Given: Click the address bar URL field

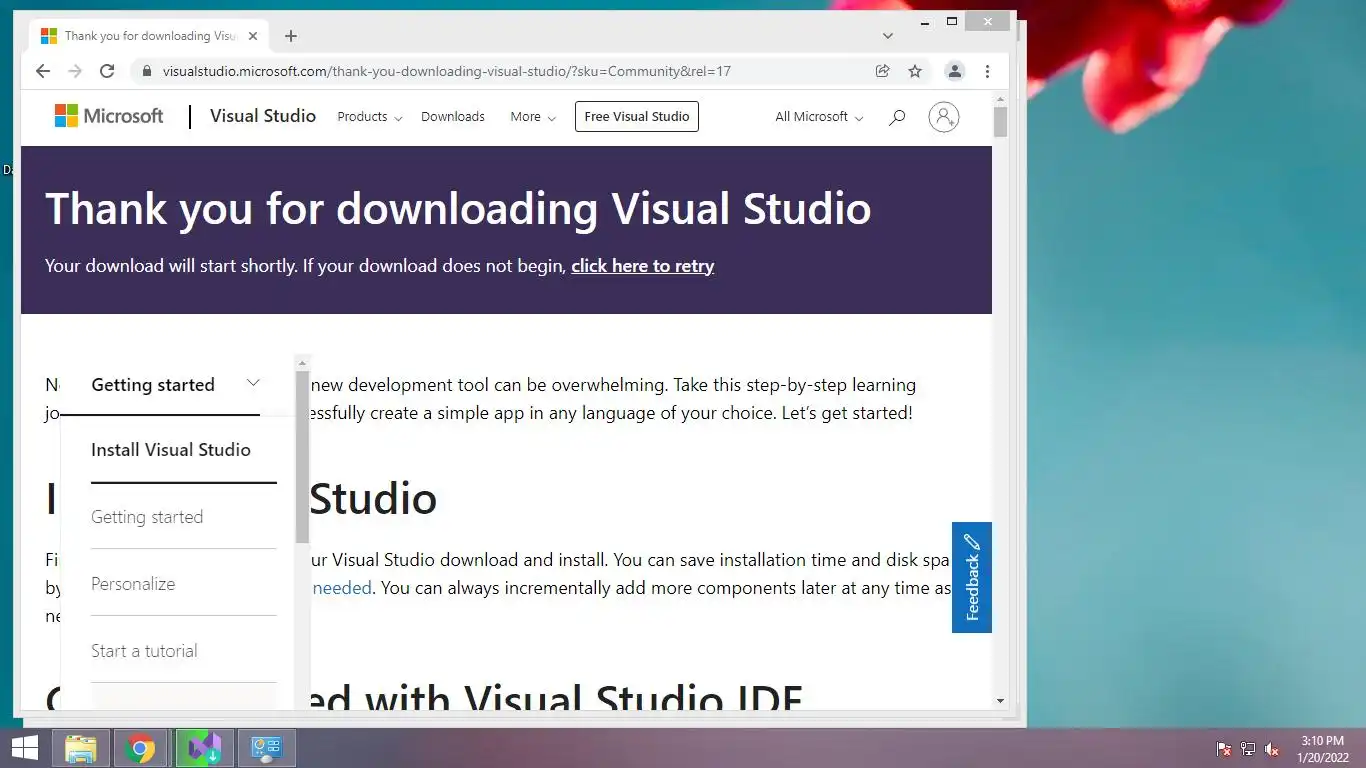Looking at the screenshot, I should coord(500,71).
